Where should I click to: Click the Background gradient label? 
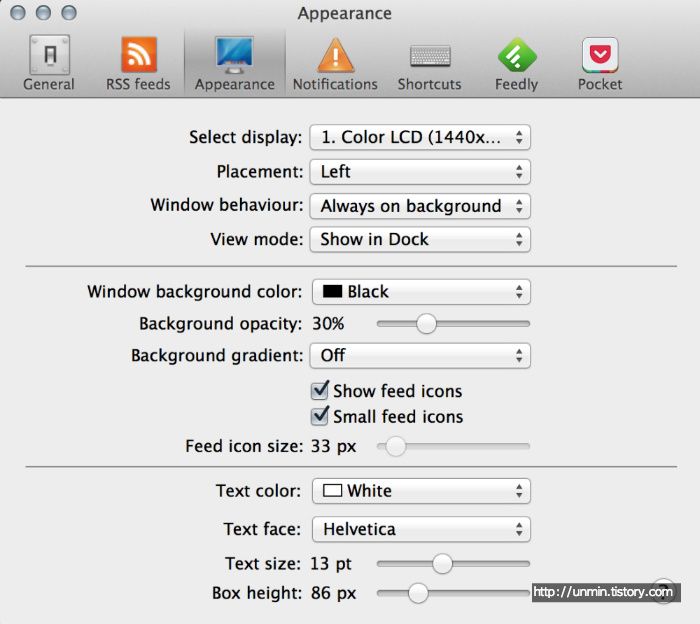point(217,356)
